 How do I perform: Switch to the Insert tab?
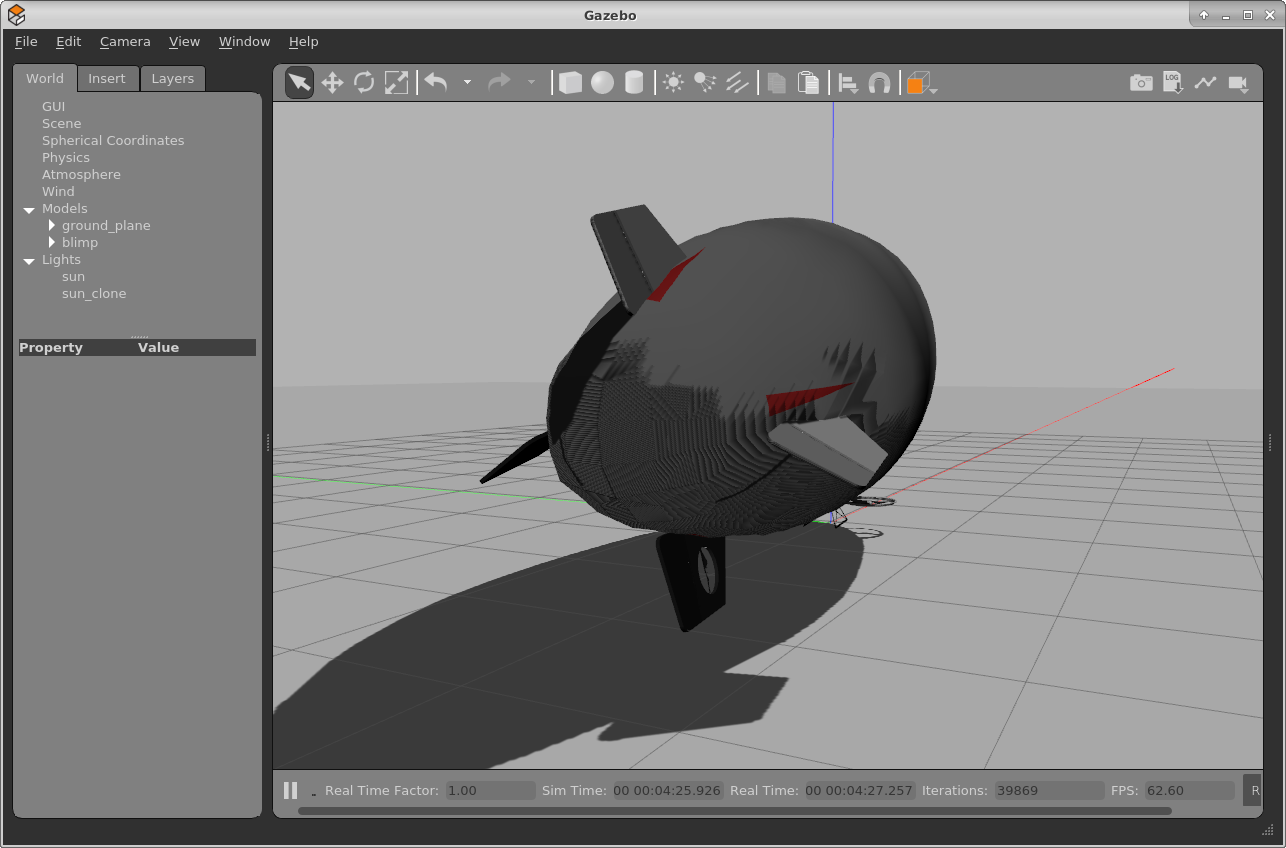tap(107, 78)
